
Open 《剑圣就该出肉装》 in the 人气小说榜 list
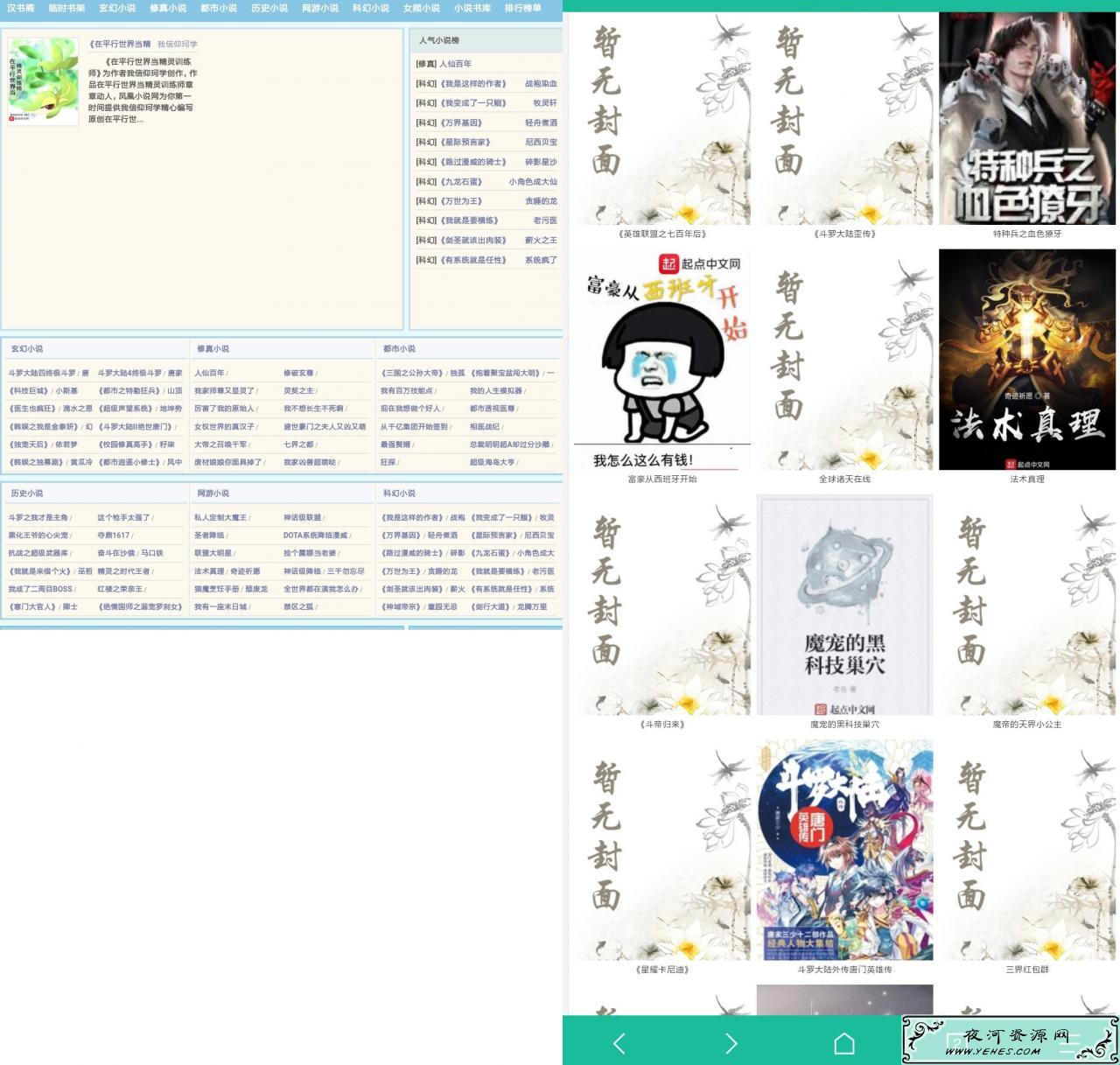(x=473, y=240)
